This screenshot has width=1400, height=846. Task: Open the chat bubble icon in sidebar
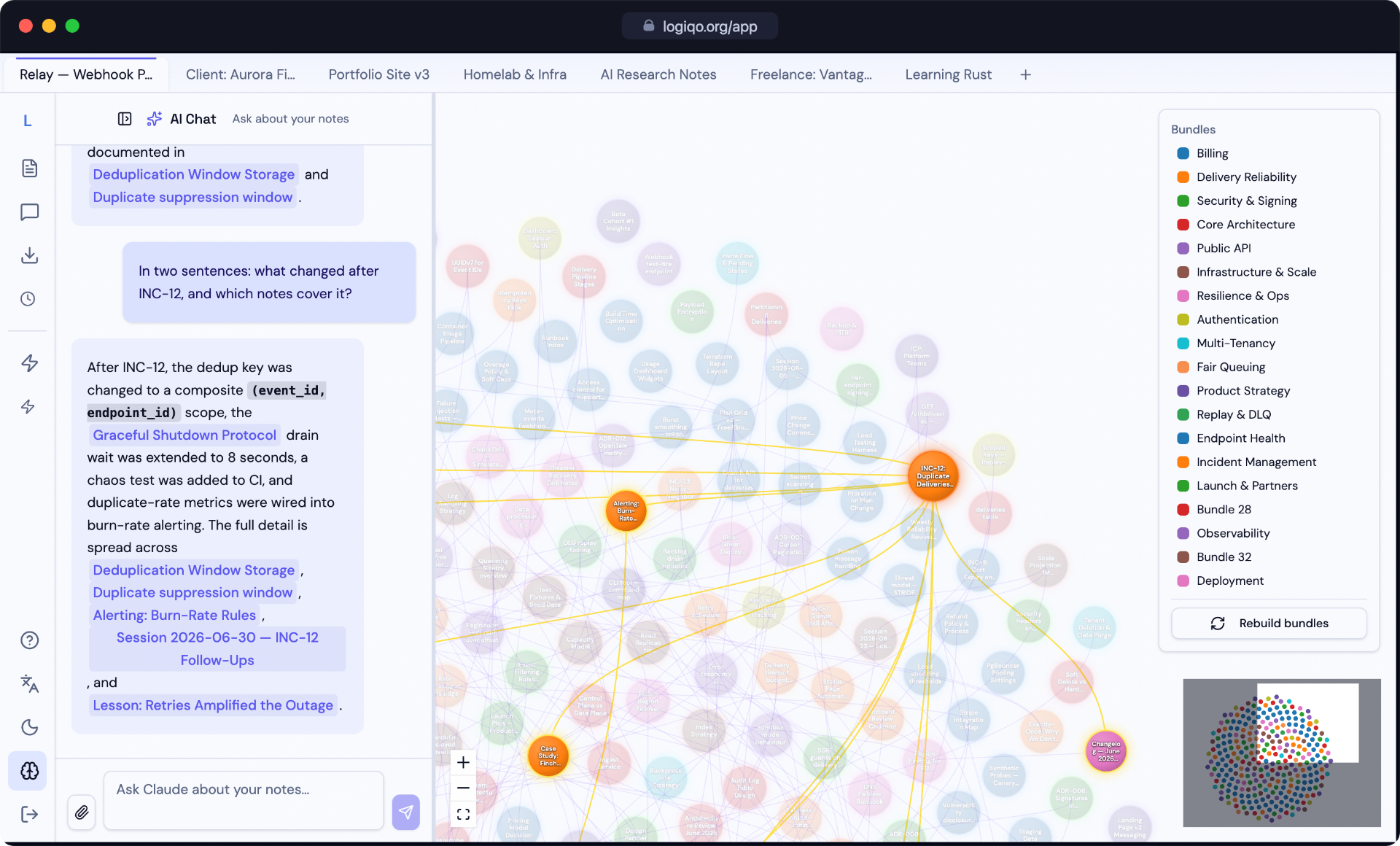coord(29,212)
